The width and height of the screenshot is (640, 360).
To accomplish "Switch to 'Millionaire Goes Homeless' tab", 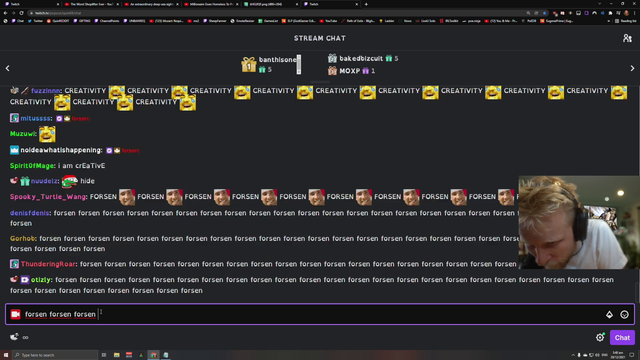I will [x=211, y=4].
